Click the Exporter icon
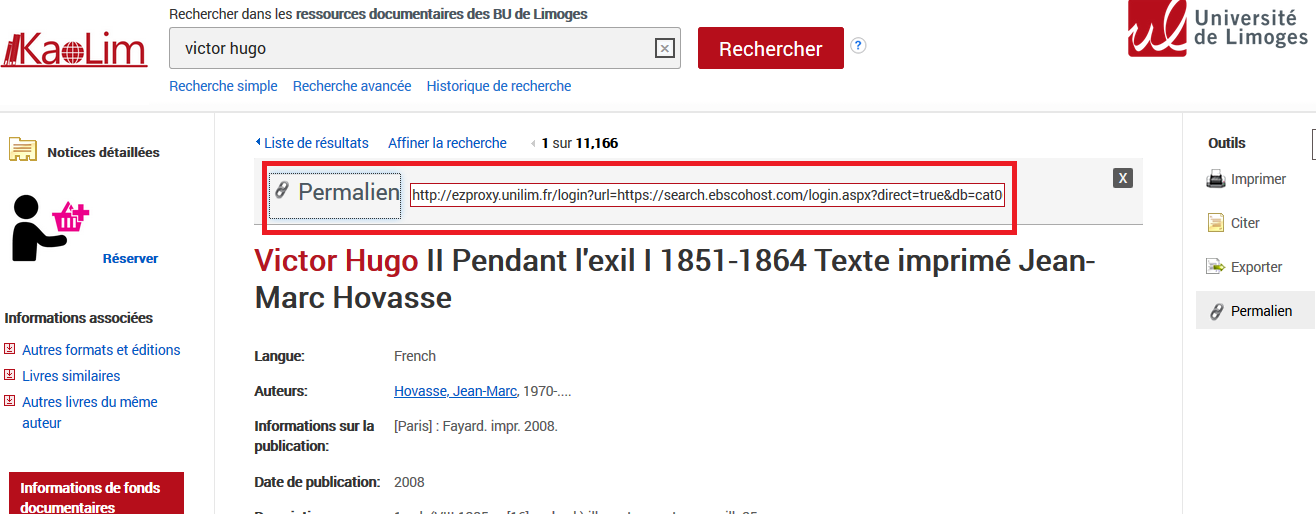 click(x=1216, y=267)
